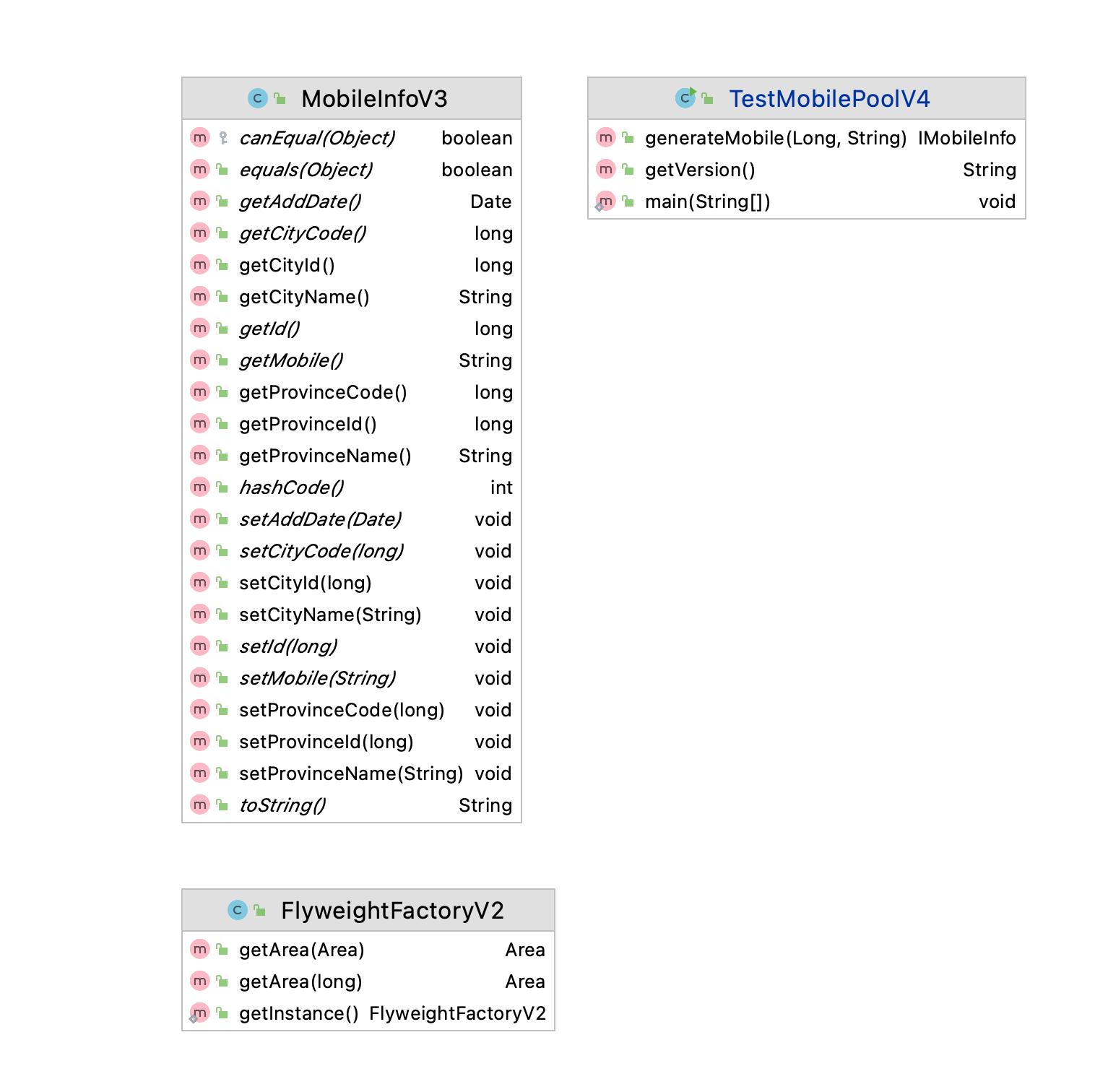
Task: Select the getMobile() method name
Action: click(x=291, y=360)
